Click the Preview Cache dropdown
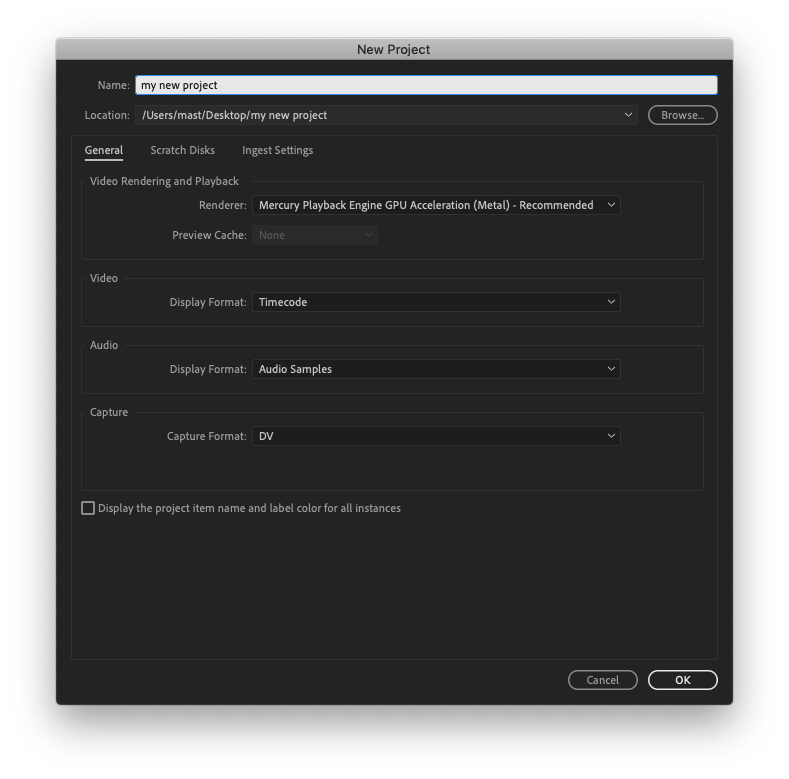The height and width of the screenshot is (779, 789). click(314, 235)
